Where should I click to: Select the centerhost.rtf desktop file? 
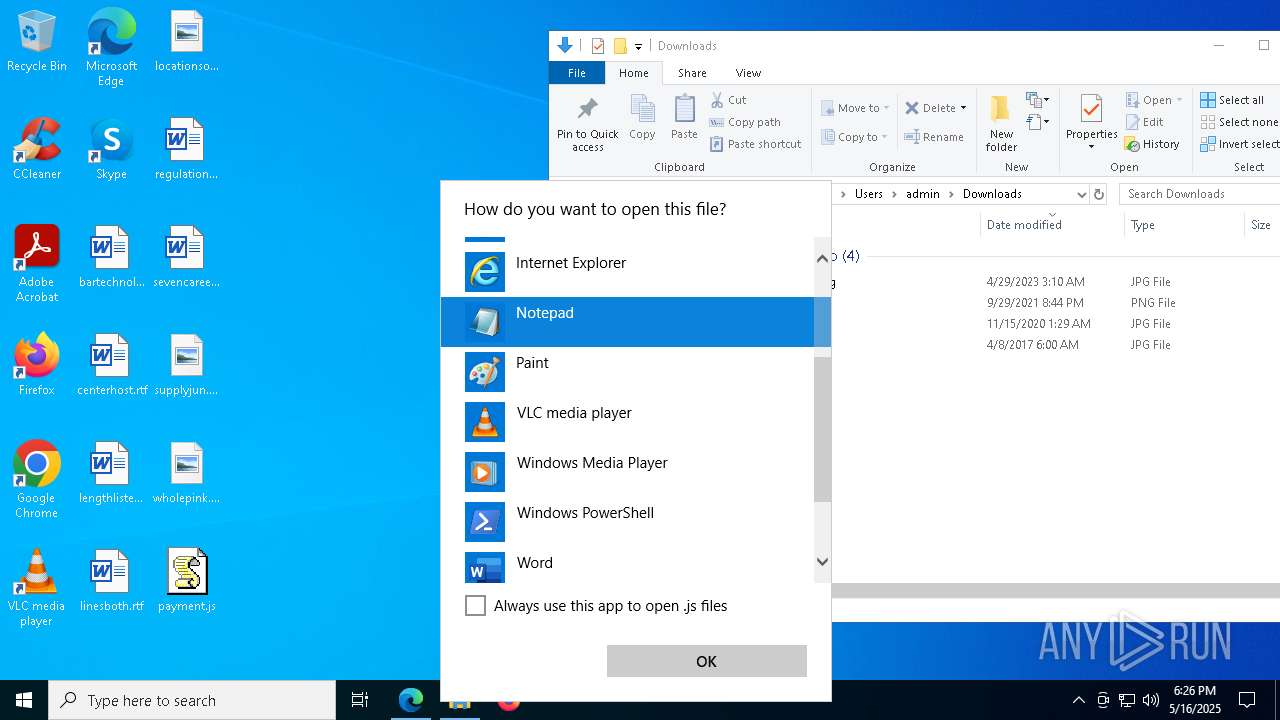pos(111,365)
